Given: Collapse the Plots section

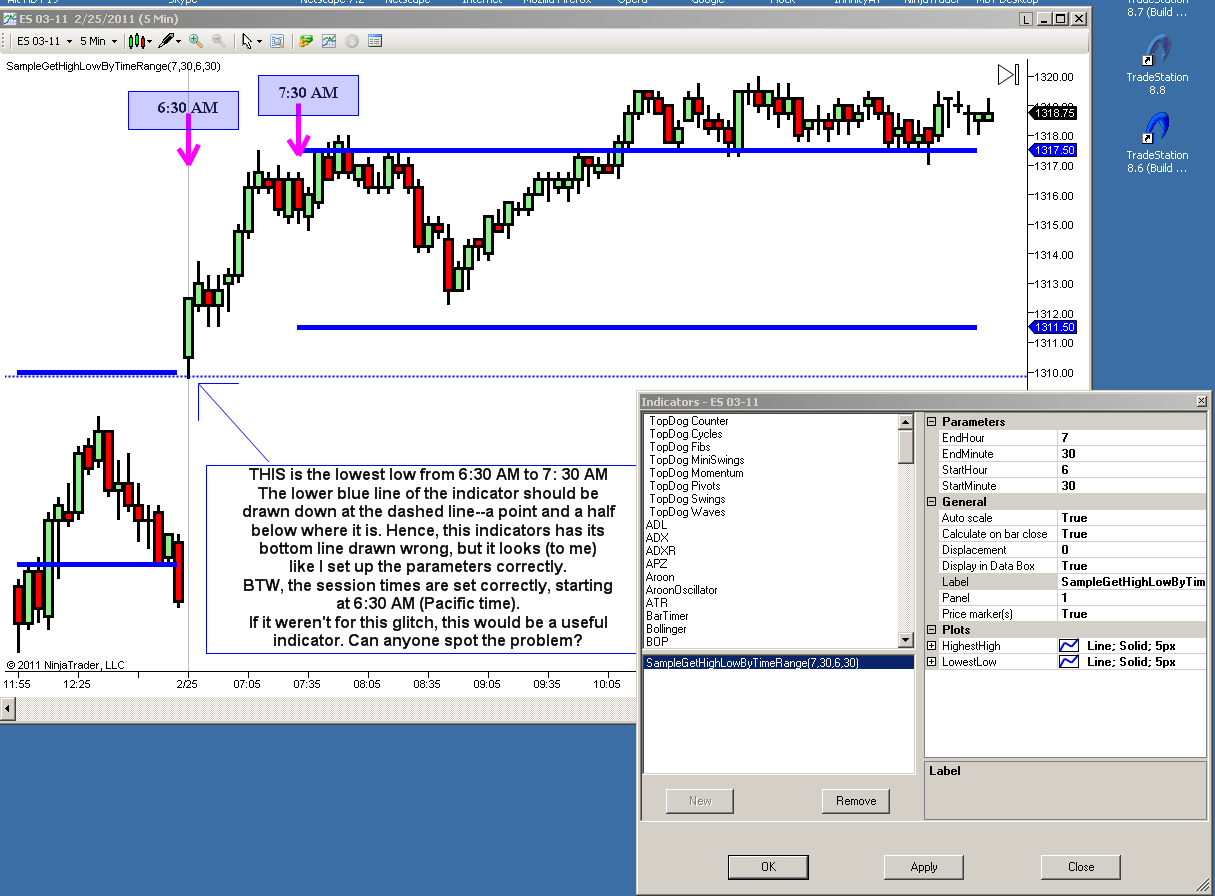Looking at the screenshot, I should (x=932, y=630).
